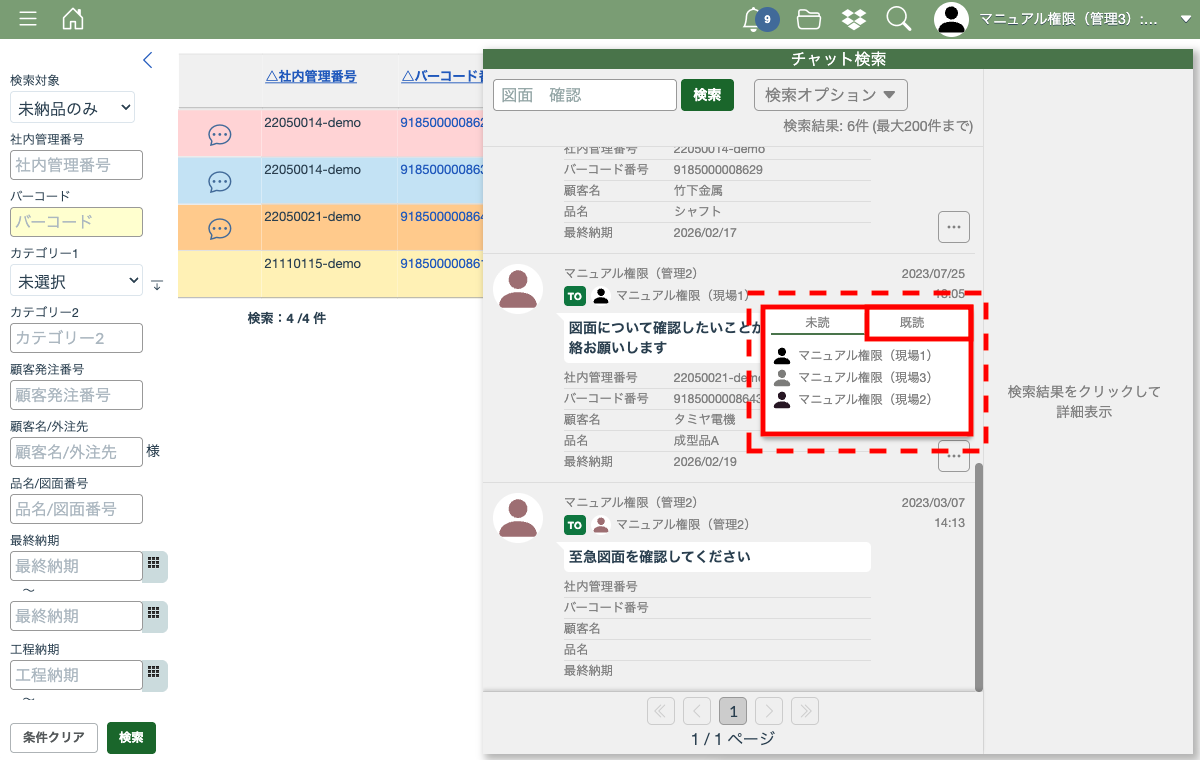Open chat for pink row 22050014-demo
Image resolution: width=1200 pixels, height=760 pixels.
click(x=220, y=135)
